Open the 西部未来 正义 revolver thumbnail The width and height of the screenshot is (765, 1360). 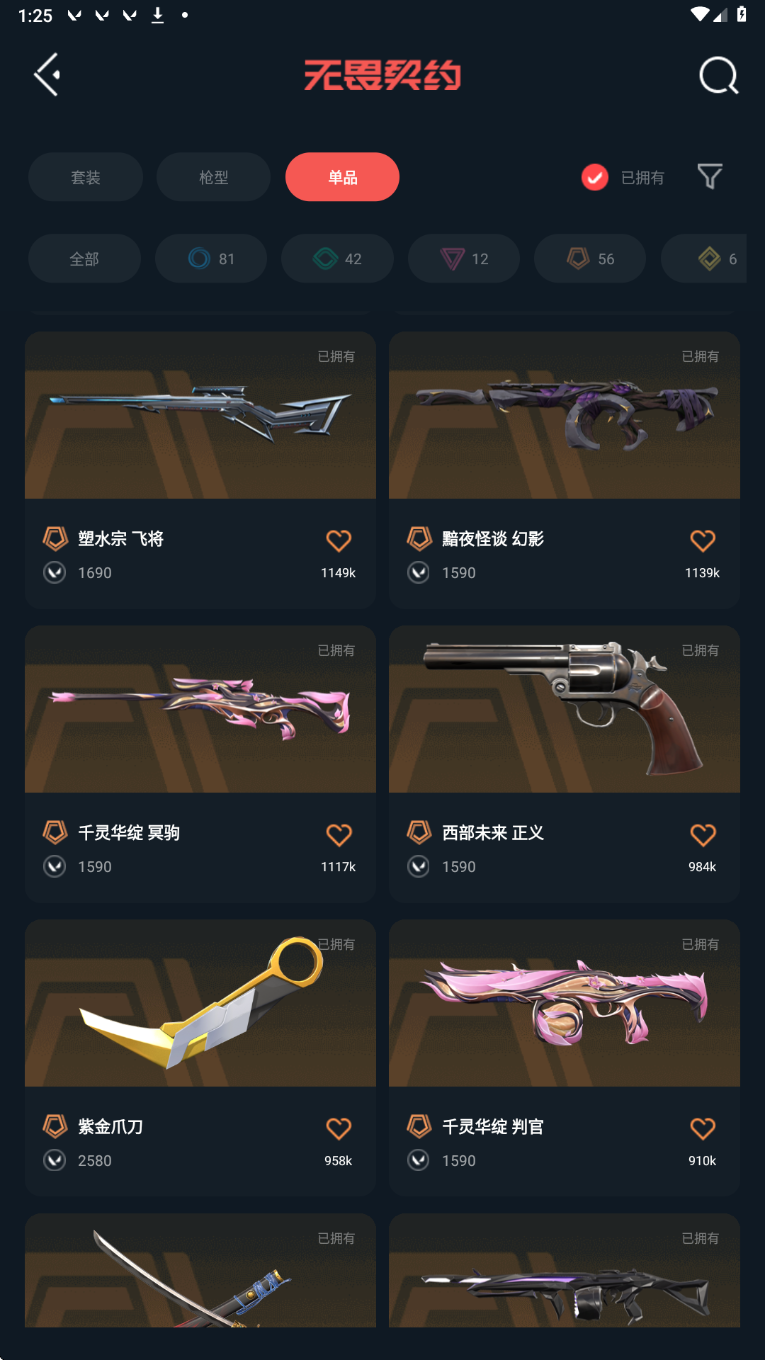tap(564, 709)
